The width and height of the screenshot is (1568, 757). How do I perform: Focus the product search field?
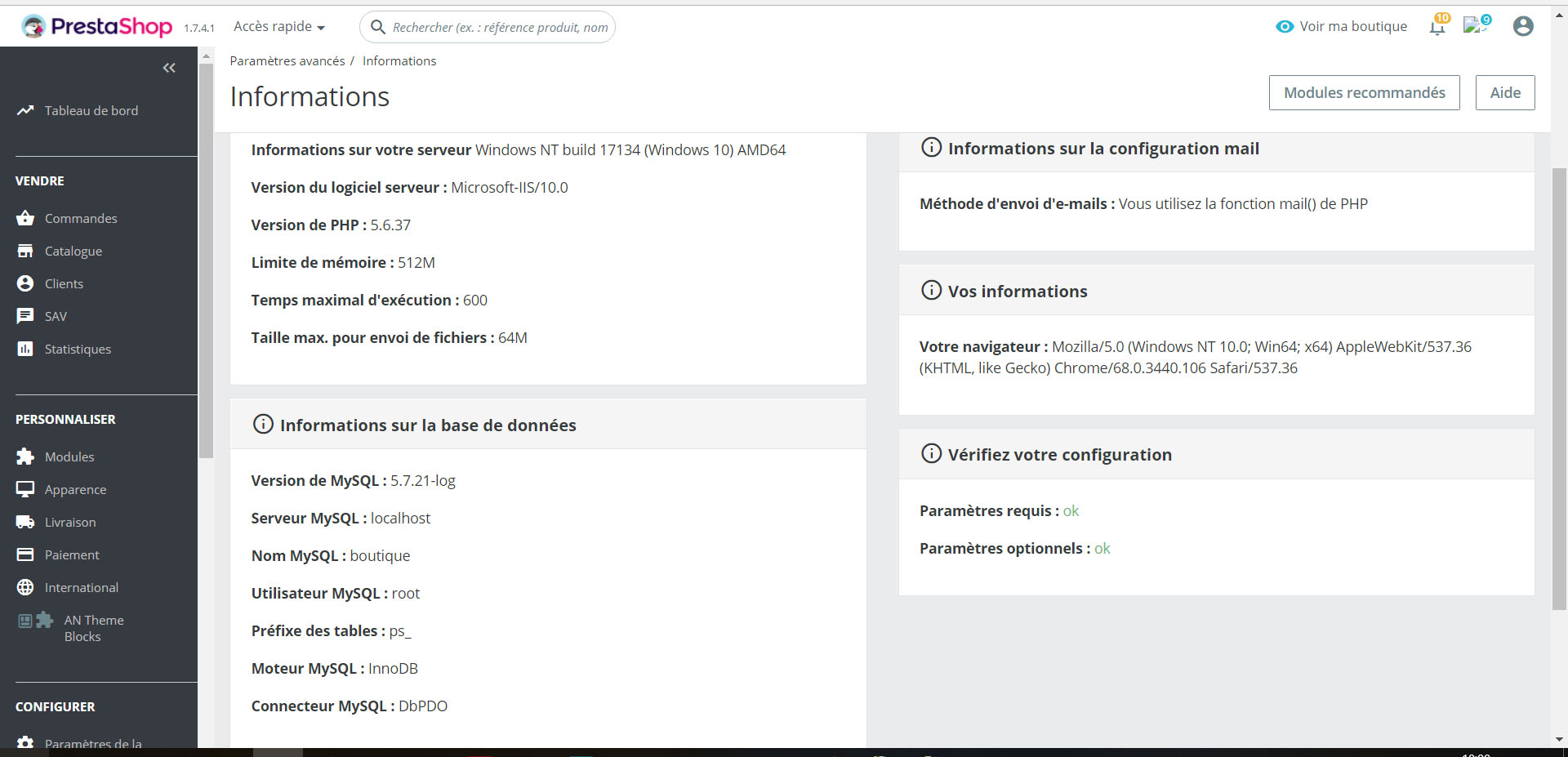click(499, 27)
